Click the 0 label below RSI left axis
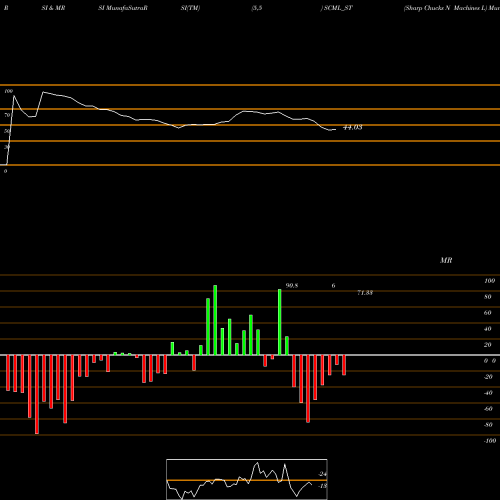Screen dimensions: 500x500 point(5,171)
